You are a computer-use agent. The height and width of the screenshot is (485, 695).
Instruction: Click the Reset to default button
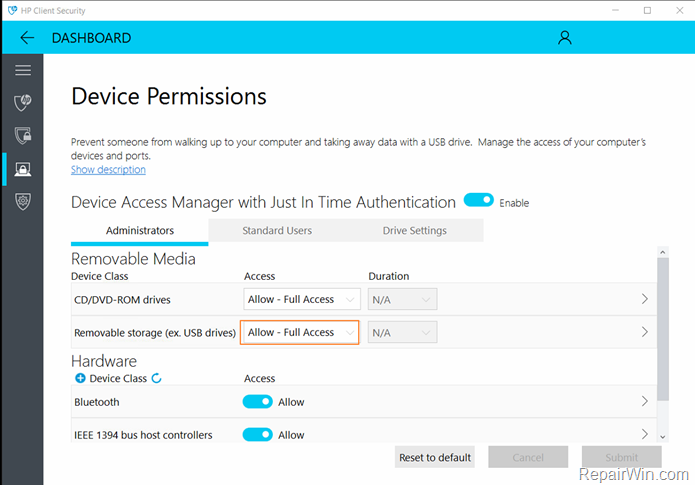tap(435, 458)
